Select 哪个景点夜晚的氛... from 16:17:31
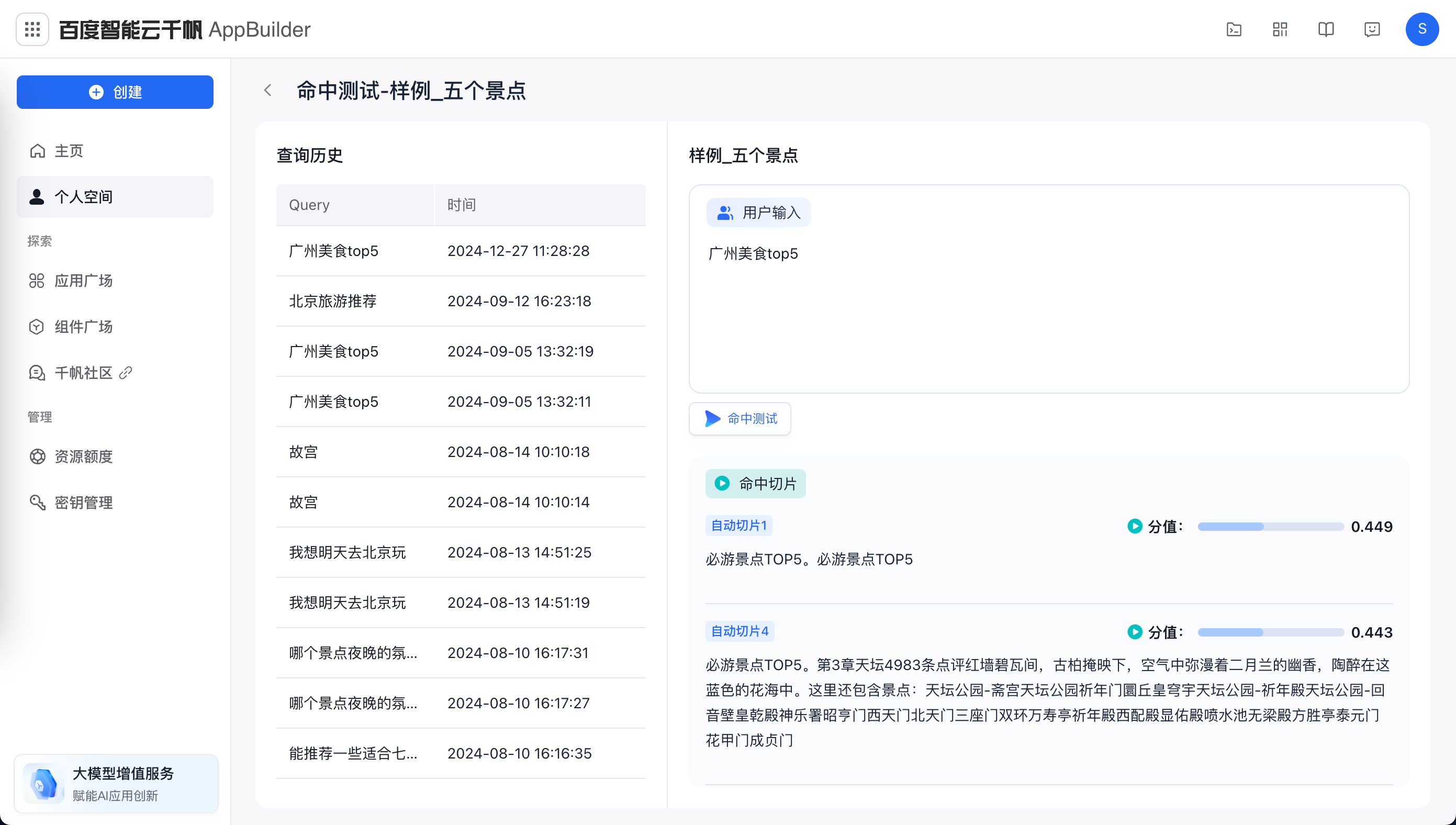 coord(461,653)
